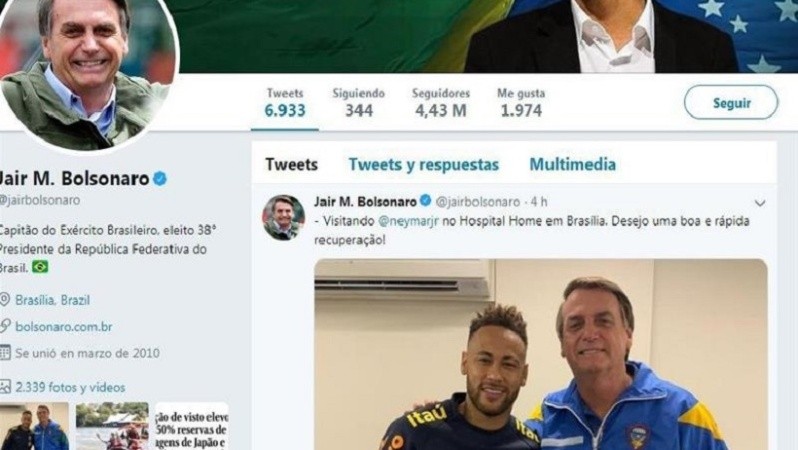The width and height of the screenshot is (798, 450).
Task: Open the boat photo thumbnail in media
Action: click(112, 426)
